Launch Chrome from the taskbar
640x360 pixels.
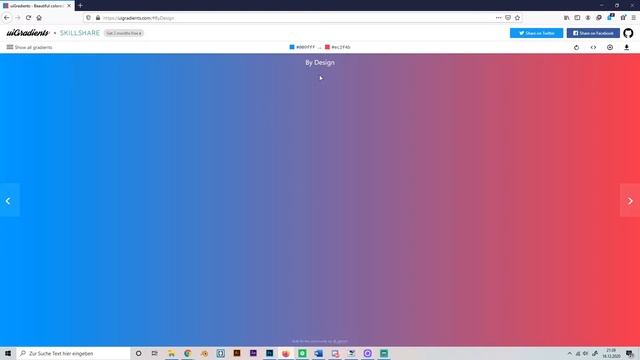click(x=188, y=353)
